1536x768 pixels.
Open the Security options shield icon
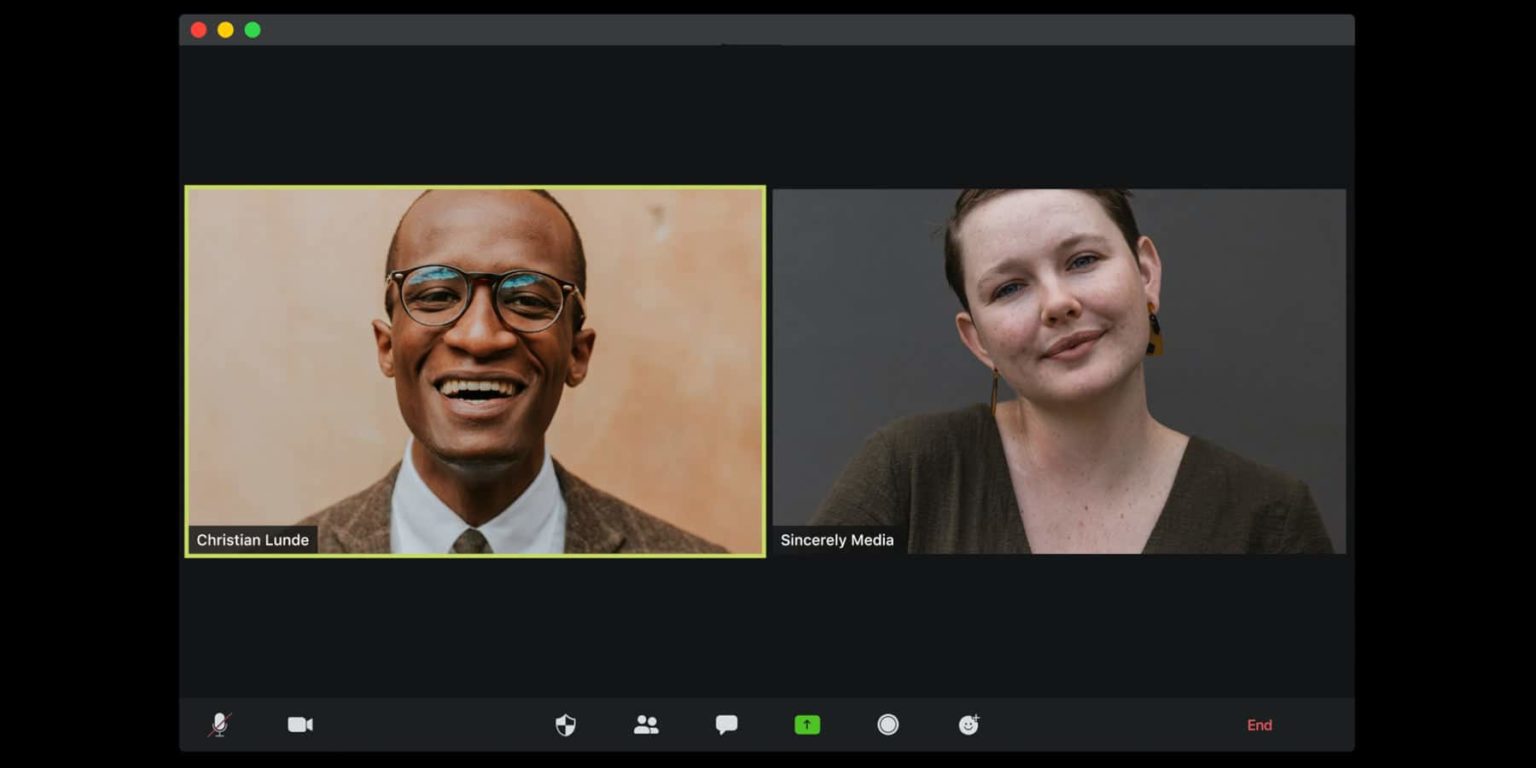[x=565, y=724]
